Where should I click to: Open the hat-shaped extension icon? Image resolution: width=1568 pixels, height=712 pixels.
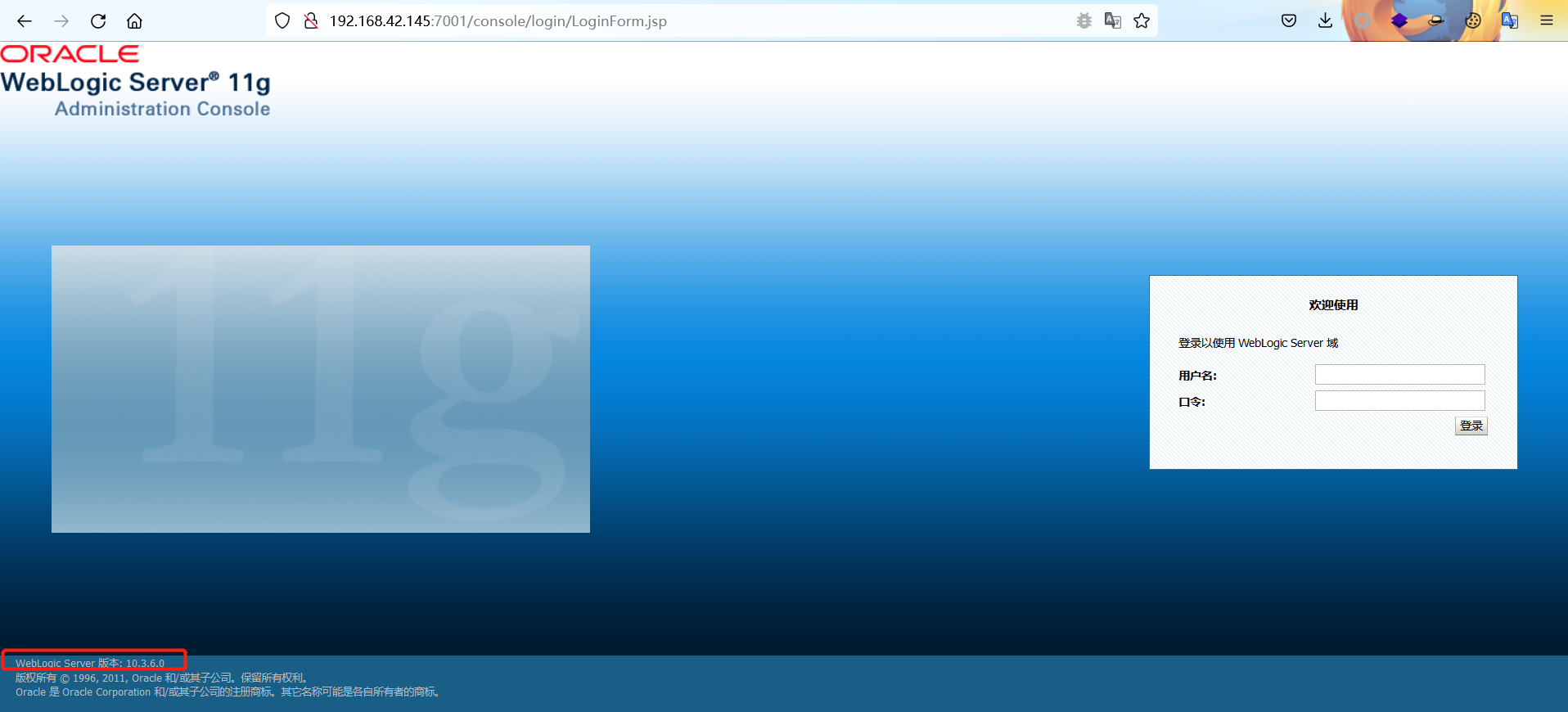point(1436,21)
